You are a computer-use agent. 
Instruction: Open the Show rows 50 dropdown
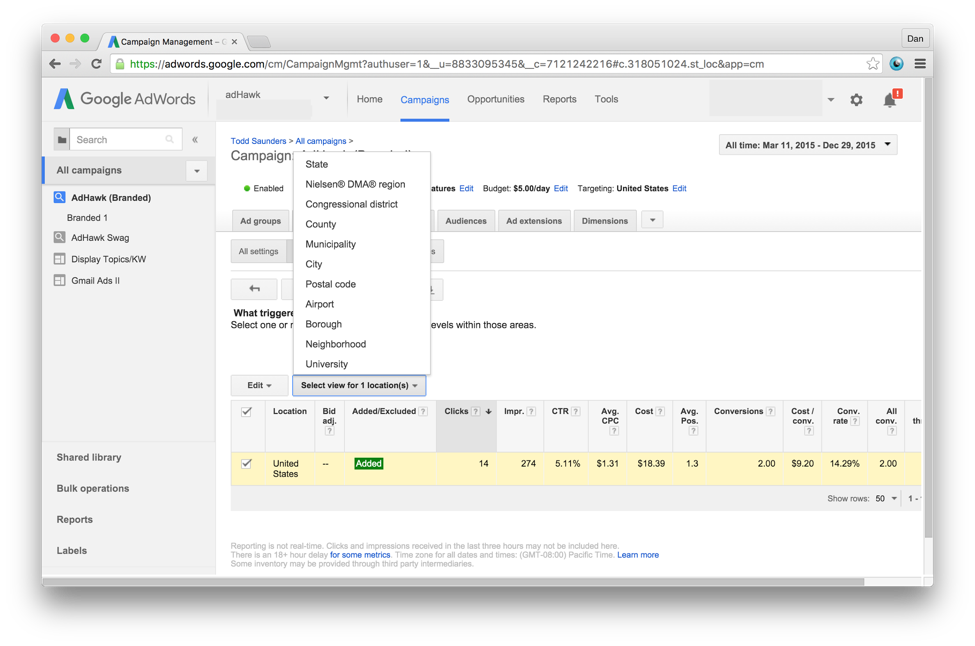887,499
